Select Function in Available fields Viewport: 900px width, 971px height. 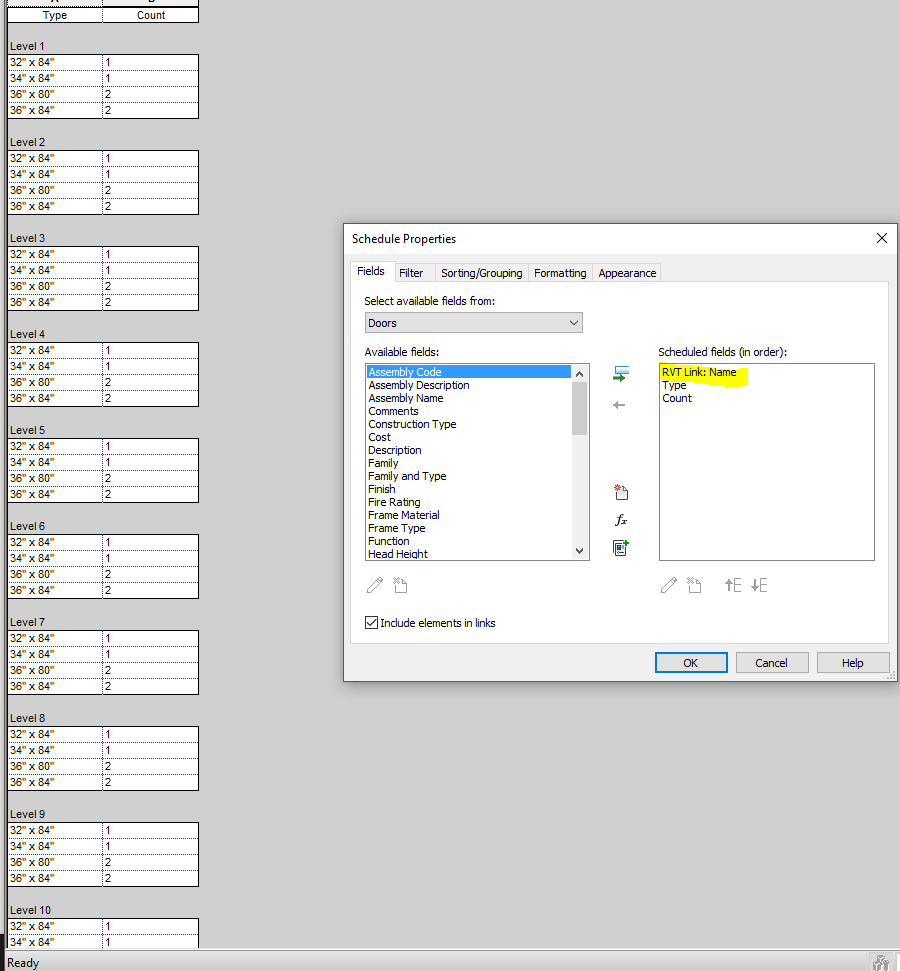(469, 541)
